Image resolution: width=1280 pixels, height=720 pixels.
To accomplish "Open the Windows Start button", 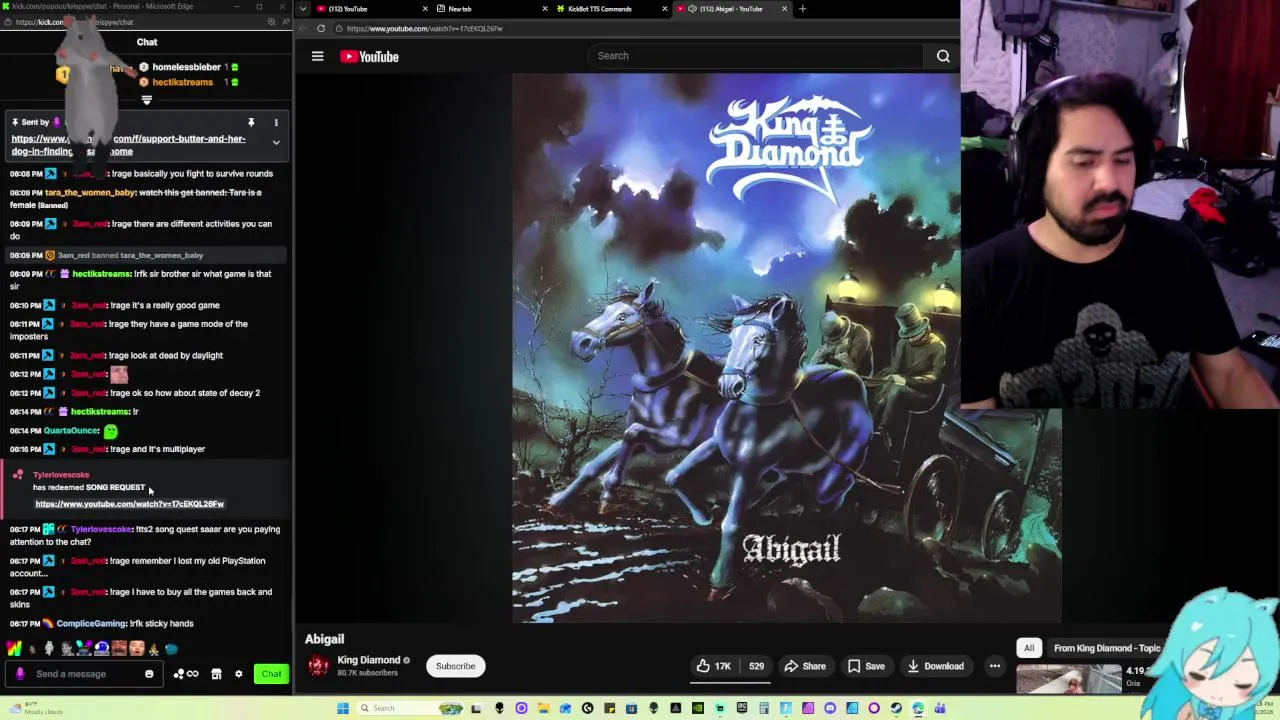I will point(343,708).
